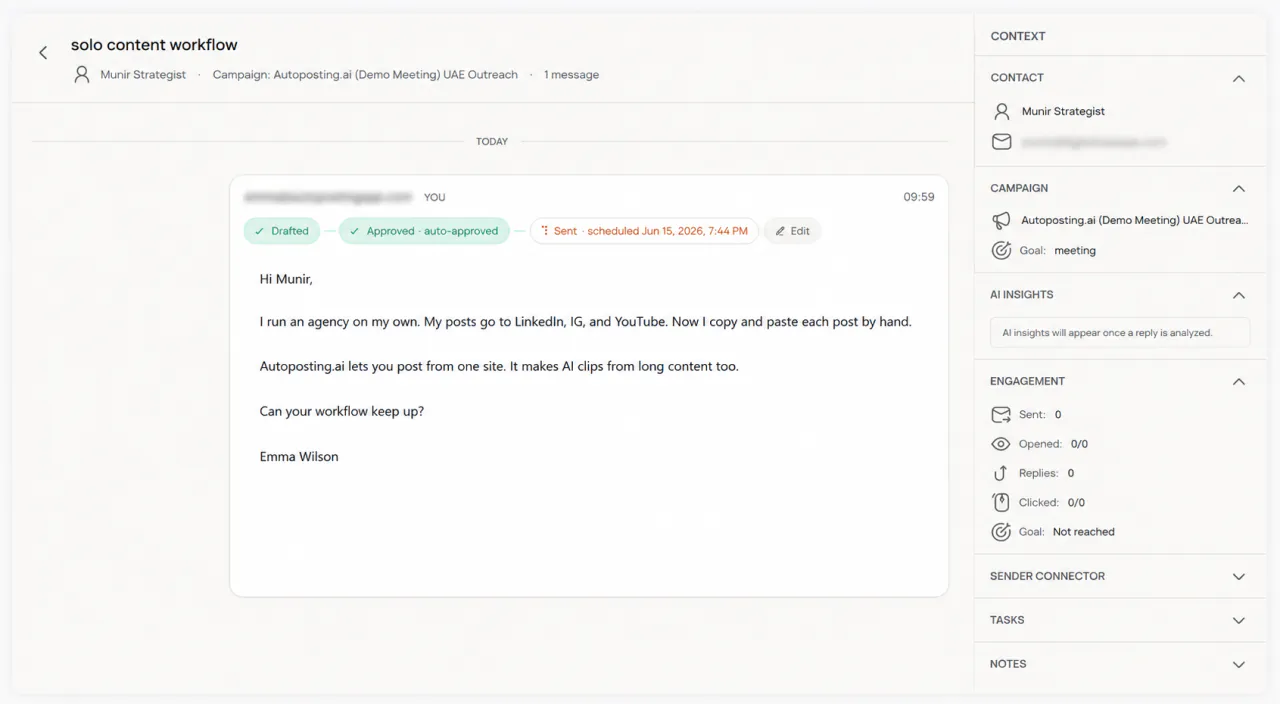The image size is (1280, 704).
Task: Click the reply arrow icon beside Replies
Action: (x=1001, y=473)
